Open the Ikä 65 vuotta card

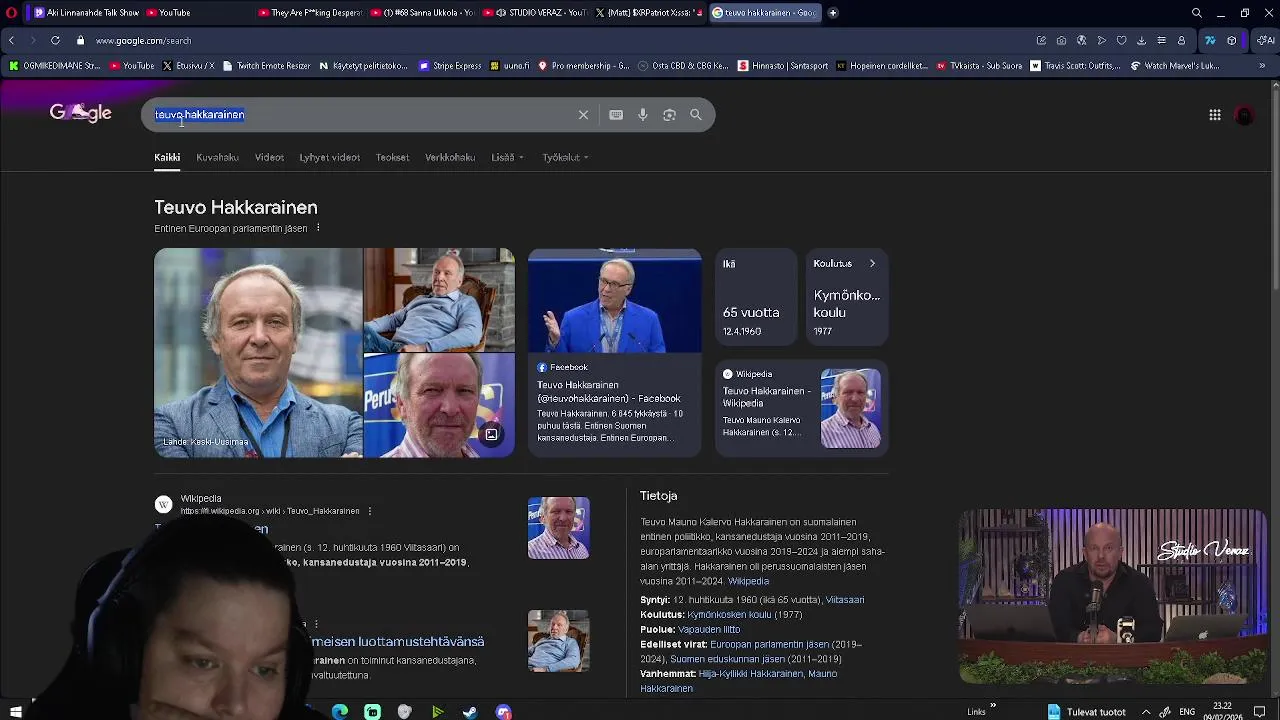(755, 297)
